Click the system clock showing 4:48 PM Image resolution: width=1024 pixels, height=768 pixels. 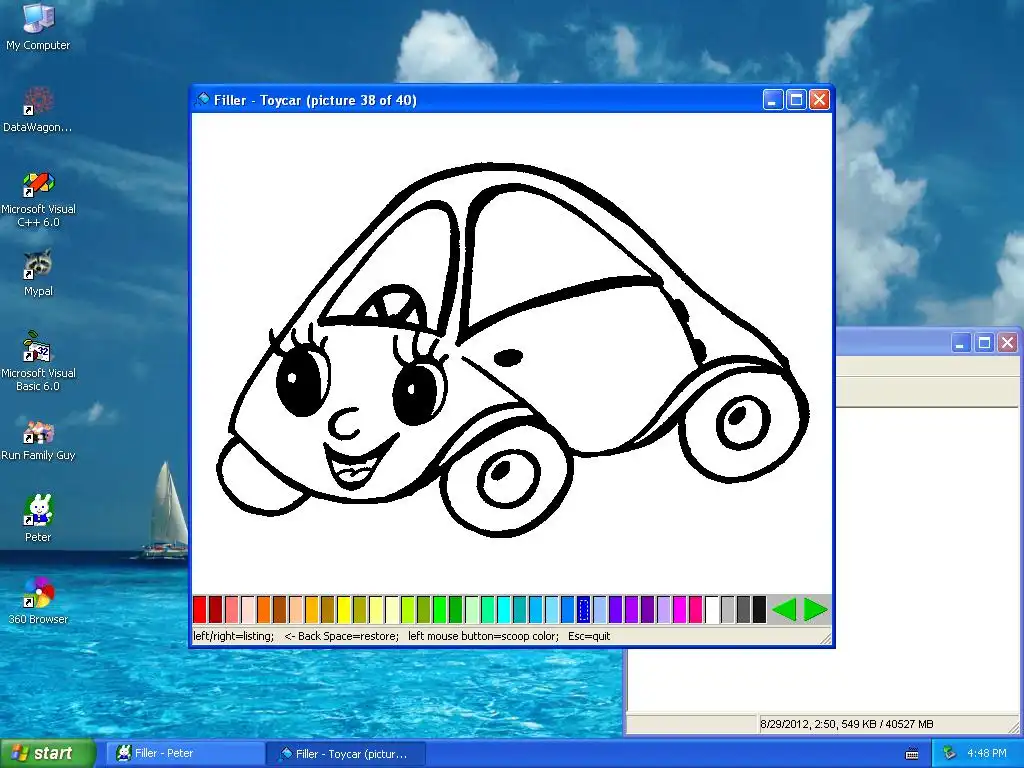pyautogui.click(x=987, y=754)
